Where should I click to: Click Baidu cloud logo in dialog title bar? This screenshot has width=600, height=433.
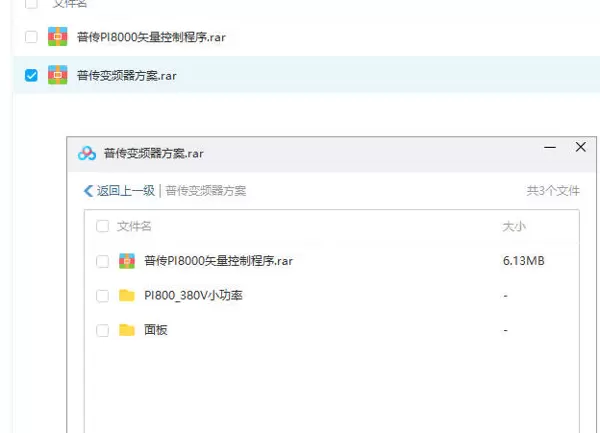87,153
